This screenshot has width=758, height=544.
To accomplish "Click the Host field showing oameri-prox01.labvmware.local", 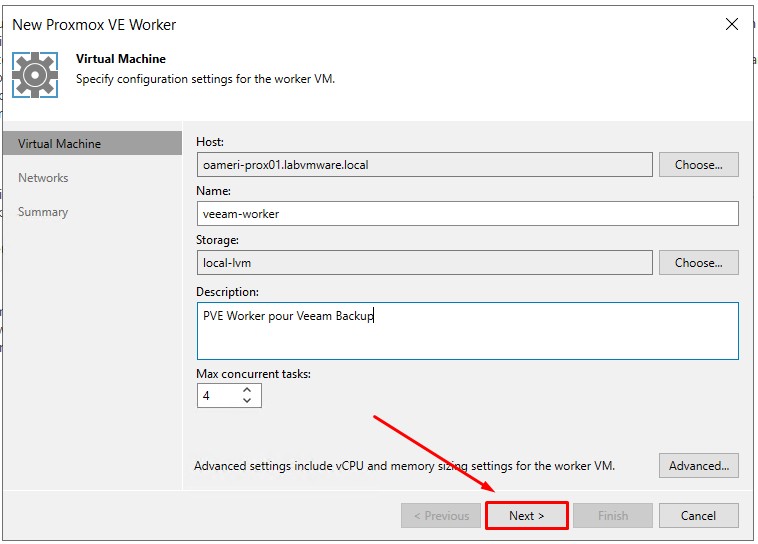I will (424, 165).
